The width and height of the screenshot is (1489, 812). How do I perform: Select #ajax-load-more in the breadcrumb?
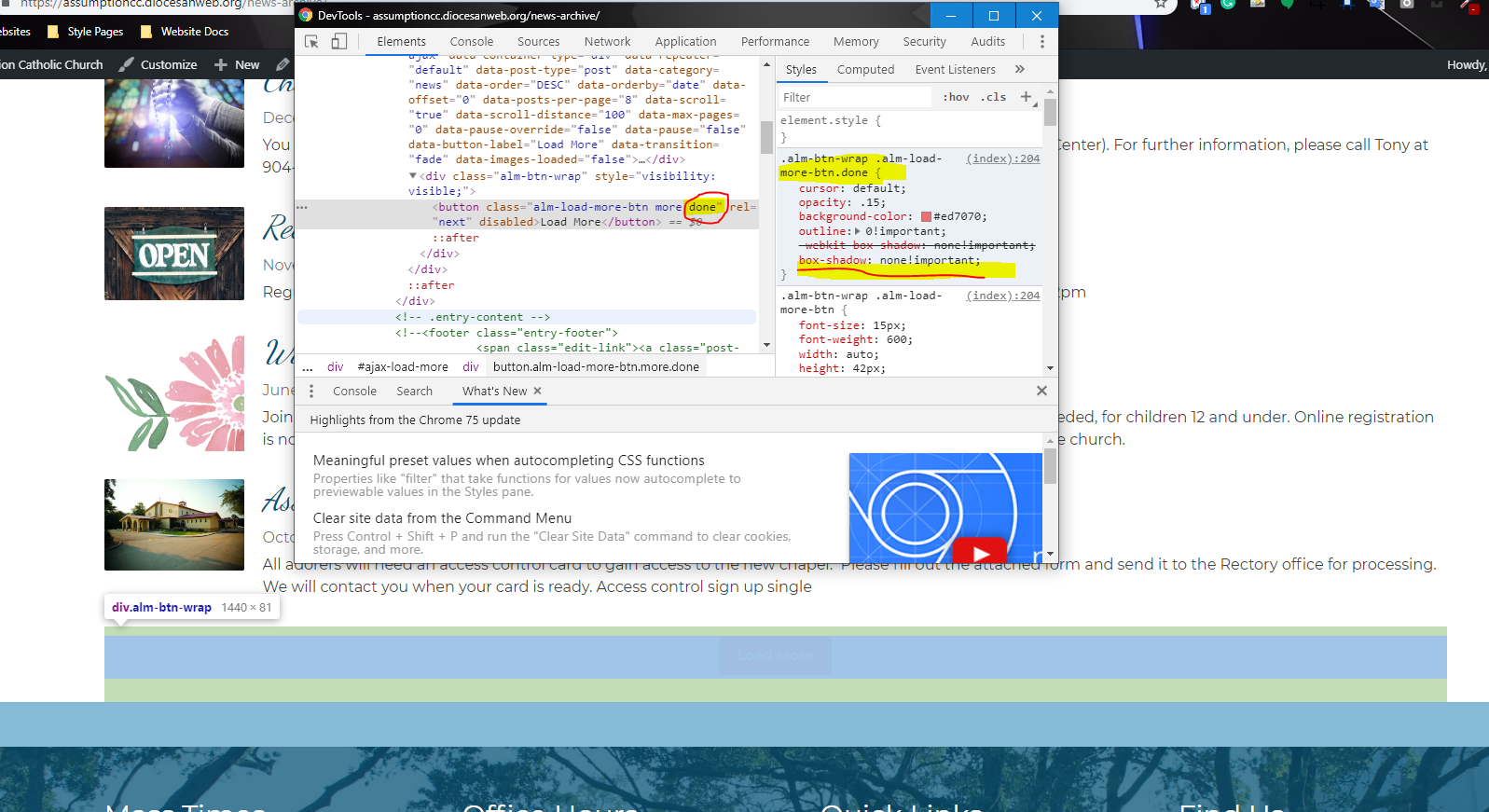pos(403,367)
